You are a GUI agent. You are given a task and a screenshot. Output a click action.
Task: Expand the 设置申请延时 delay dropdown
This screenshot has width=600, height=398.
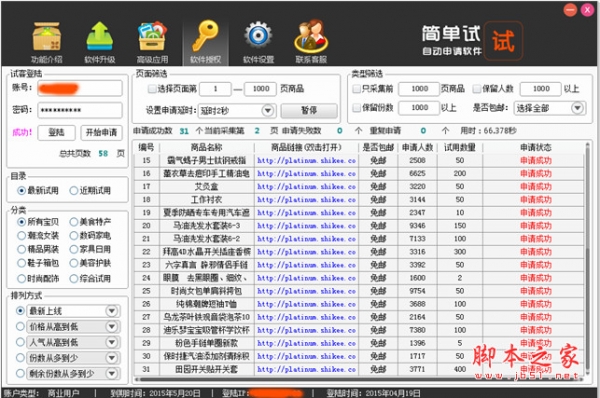click(267, 111)
